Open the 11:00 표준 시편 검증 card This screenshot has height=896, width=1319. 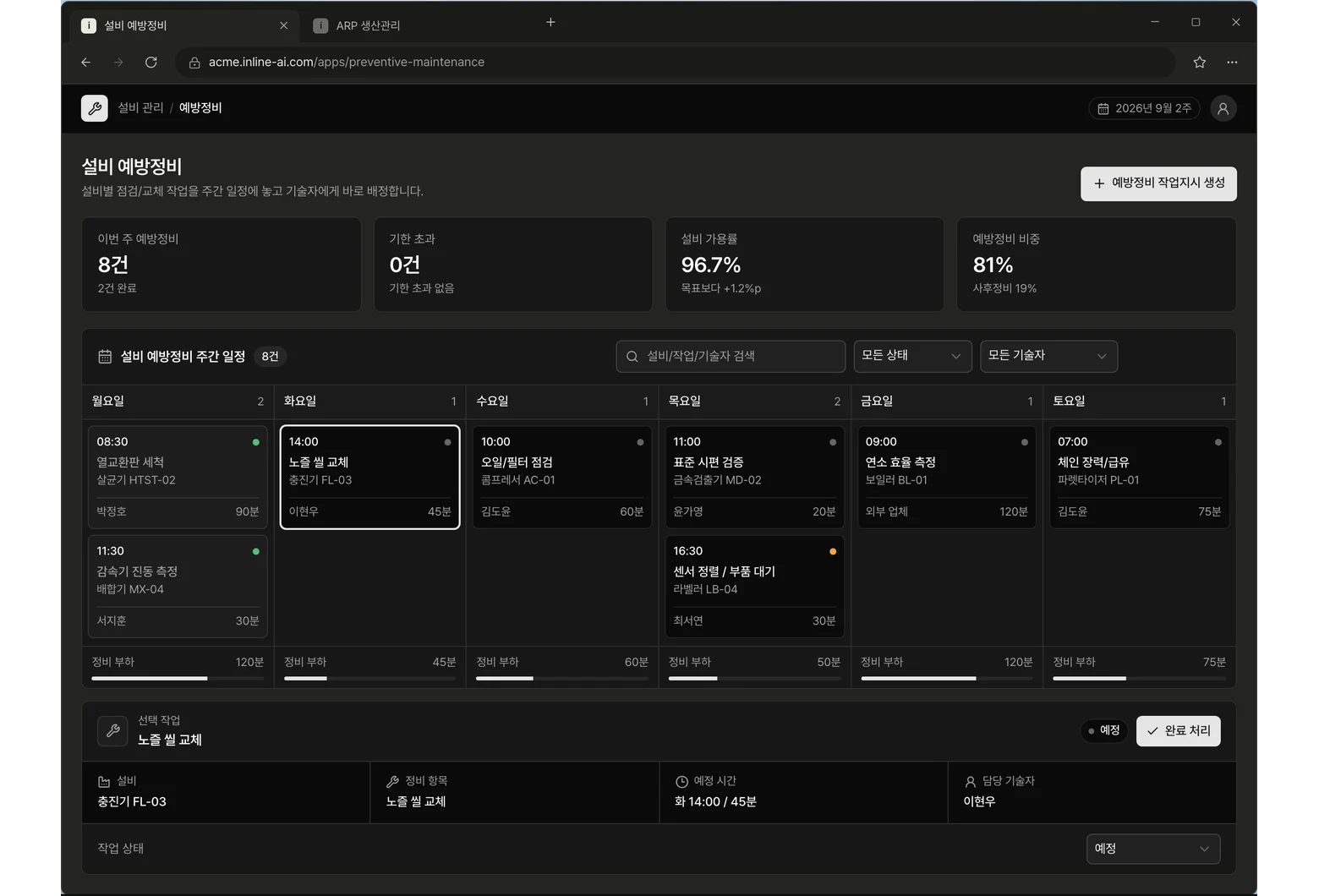pyautogui.click(x=754, y=477)
